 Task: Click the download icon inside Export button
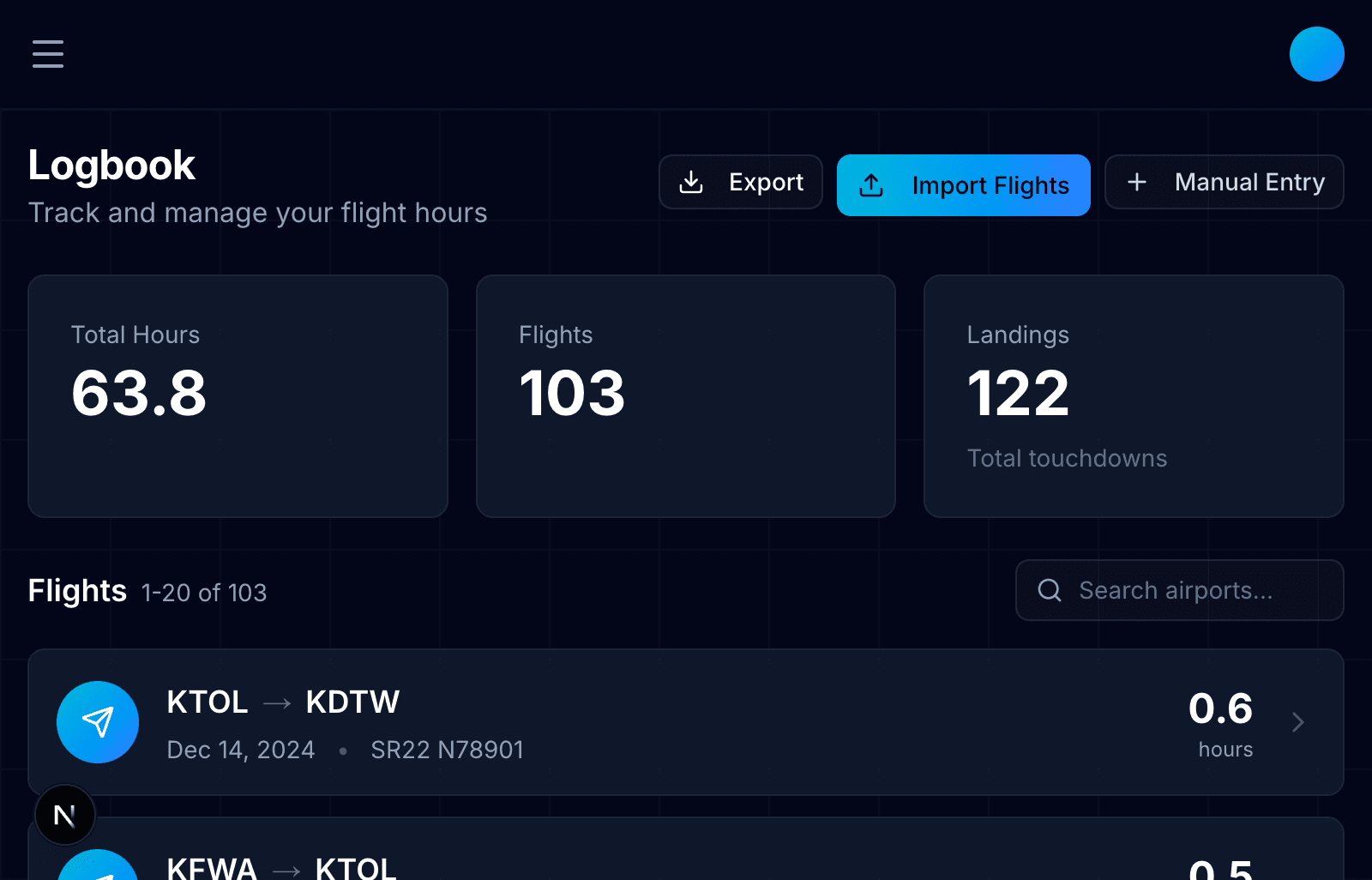691,182
